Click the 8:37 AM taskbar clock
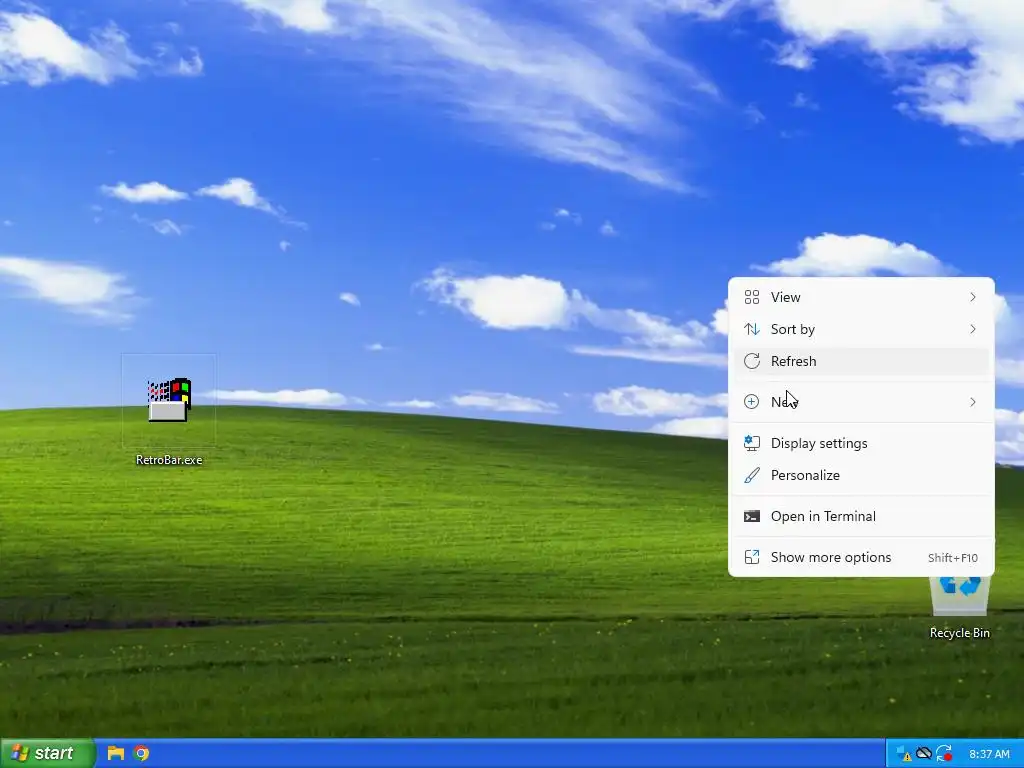1024x768 pixels. pos(989,754)
